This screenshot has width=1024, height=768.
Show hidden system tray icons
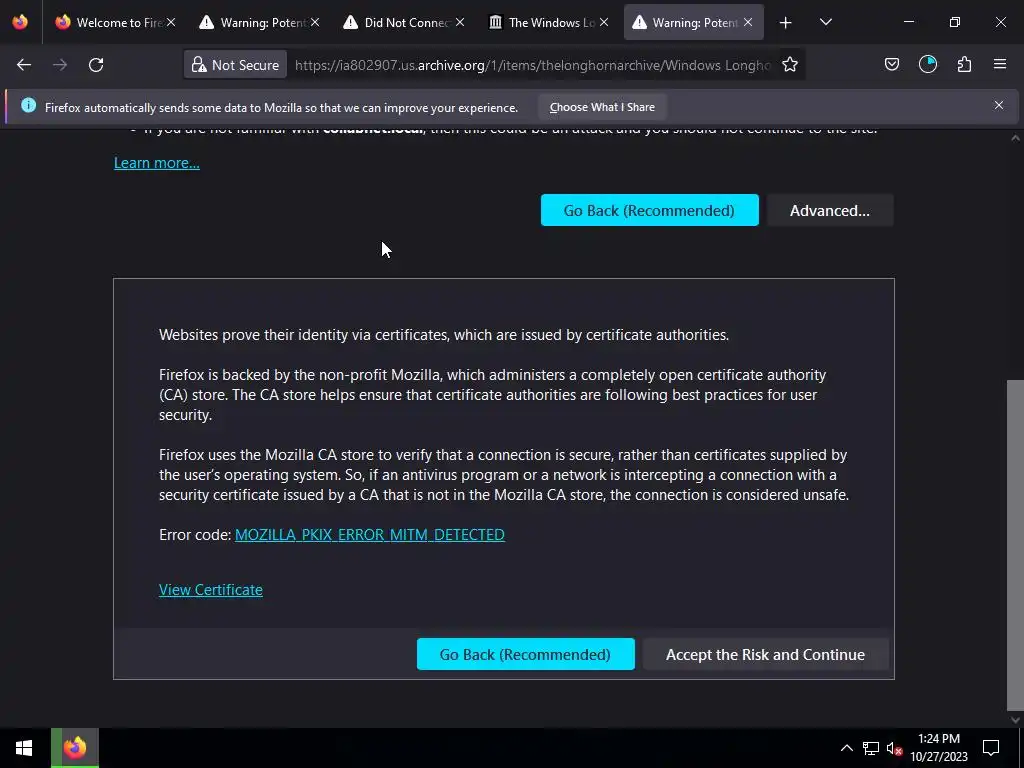[846, 748]
